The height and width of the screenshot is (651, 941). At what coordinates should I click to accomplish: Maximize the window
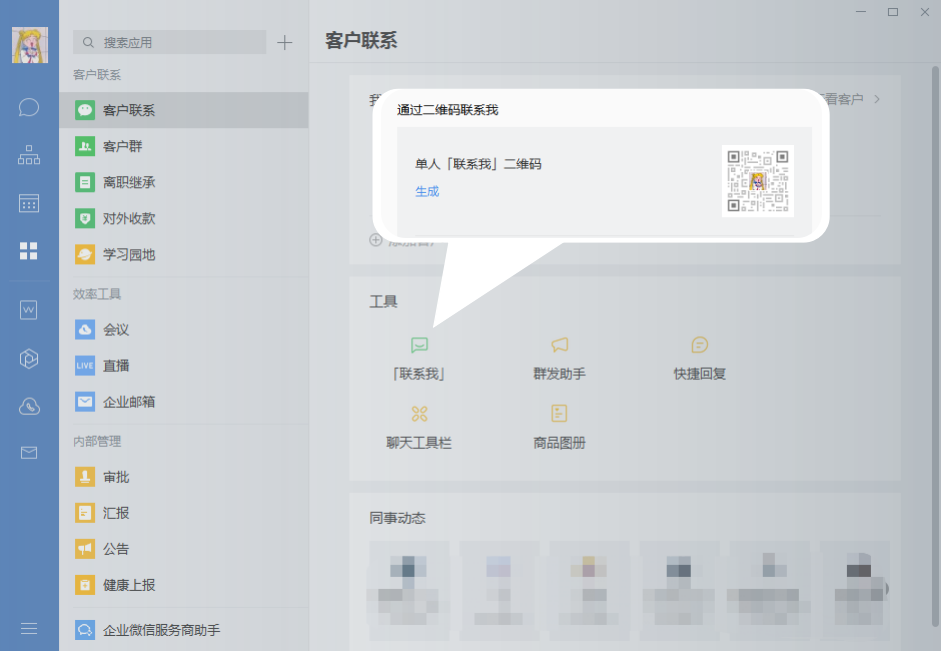(893, 12)
